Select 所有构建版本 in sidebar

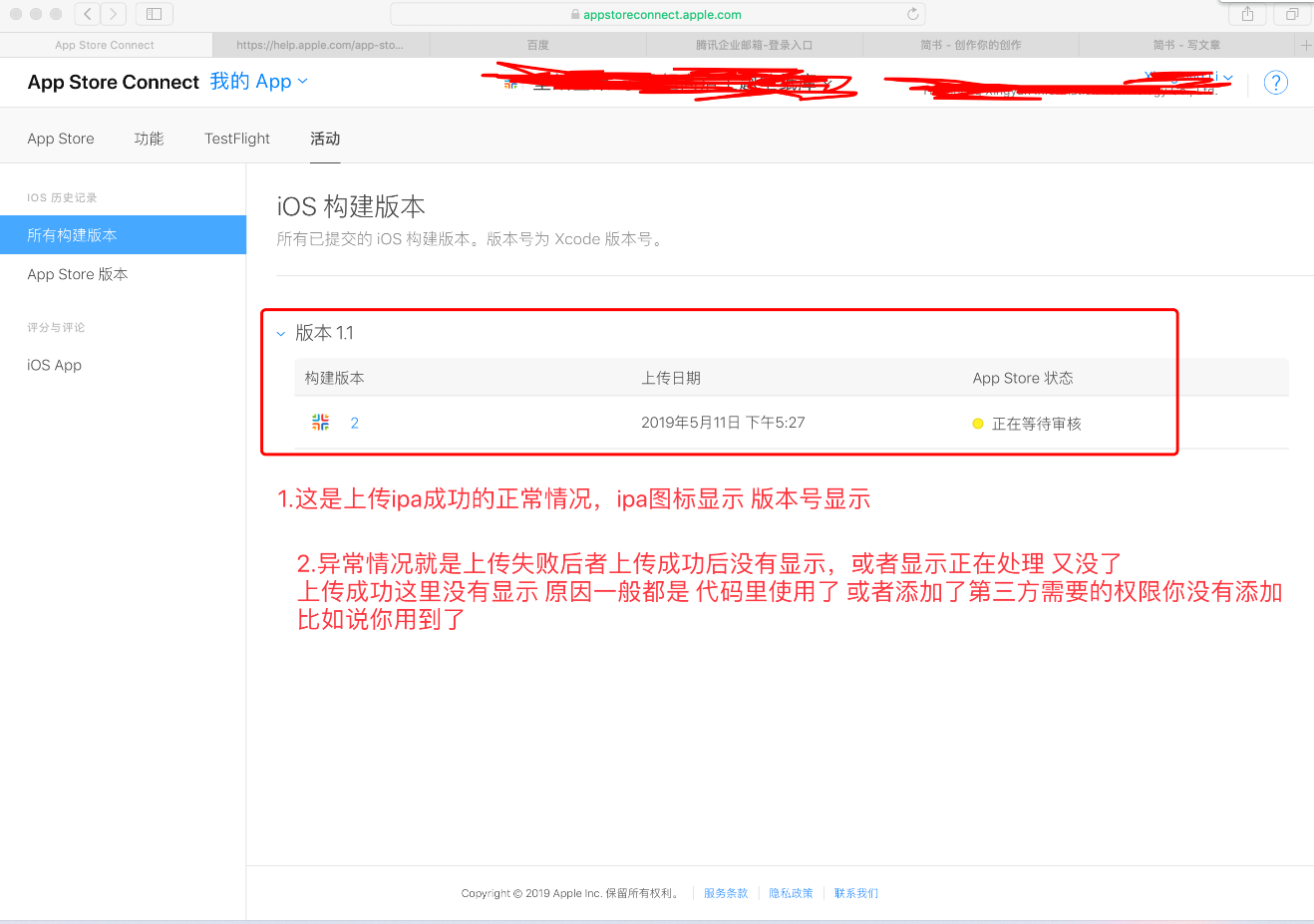point(123,235)
